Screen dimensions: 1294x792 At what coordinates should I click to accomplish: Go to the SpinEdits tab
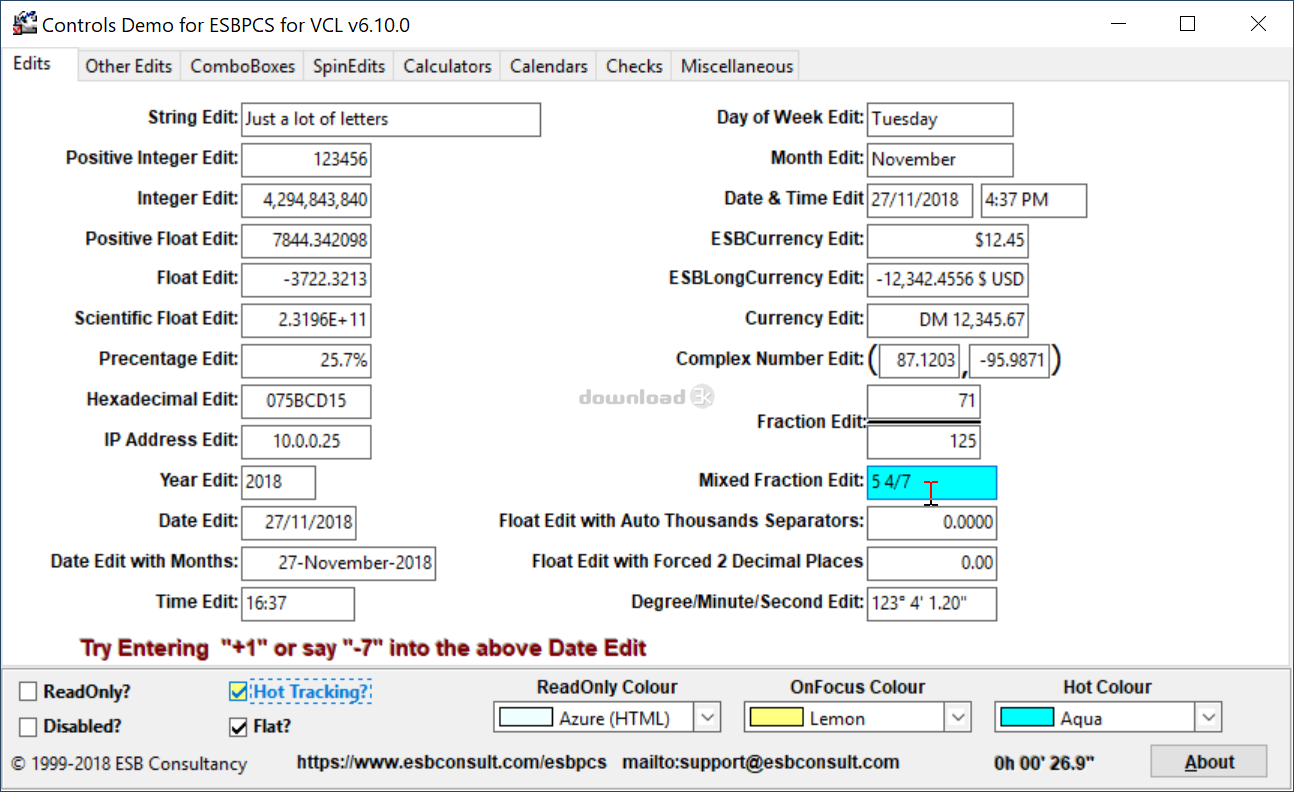[x=349, y=66]
